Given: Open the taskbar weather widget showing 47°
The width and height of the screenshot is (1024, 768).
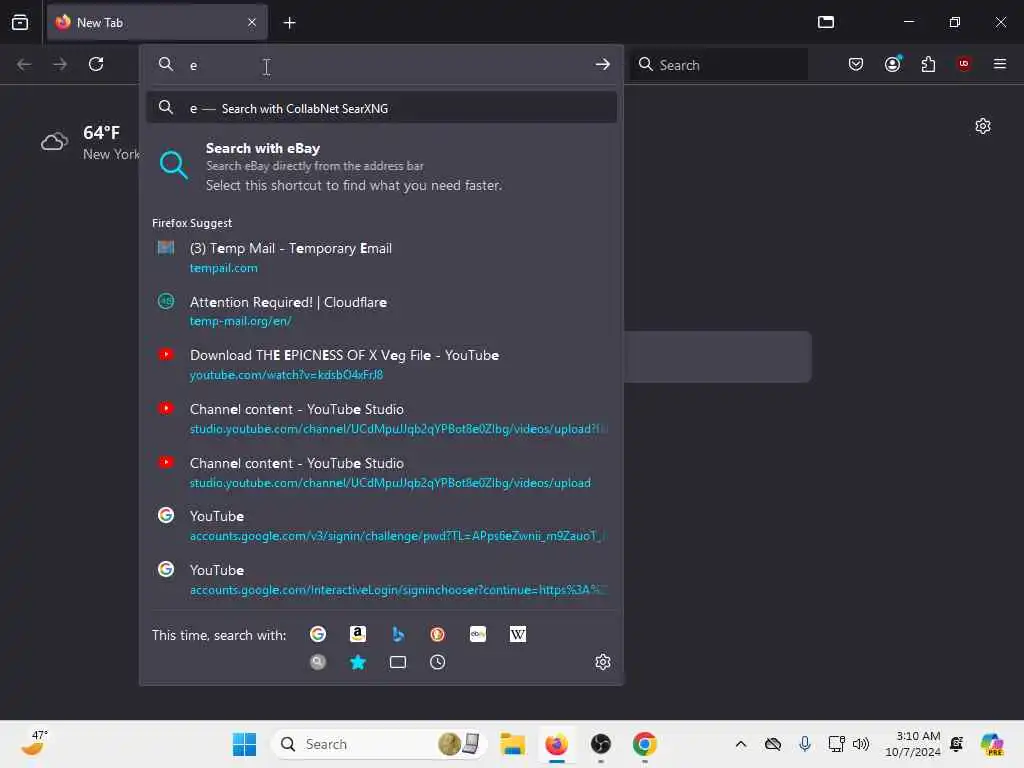Looking at the screenshot, I should [34, 744].
